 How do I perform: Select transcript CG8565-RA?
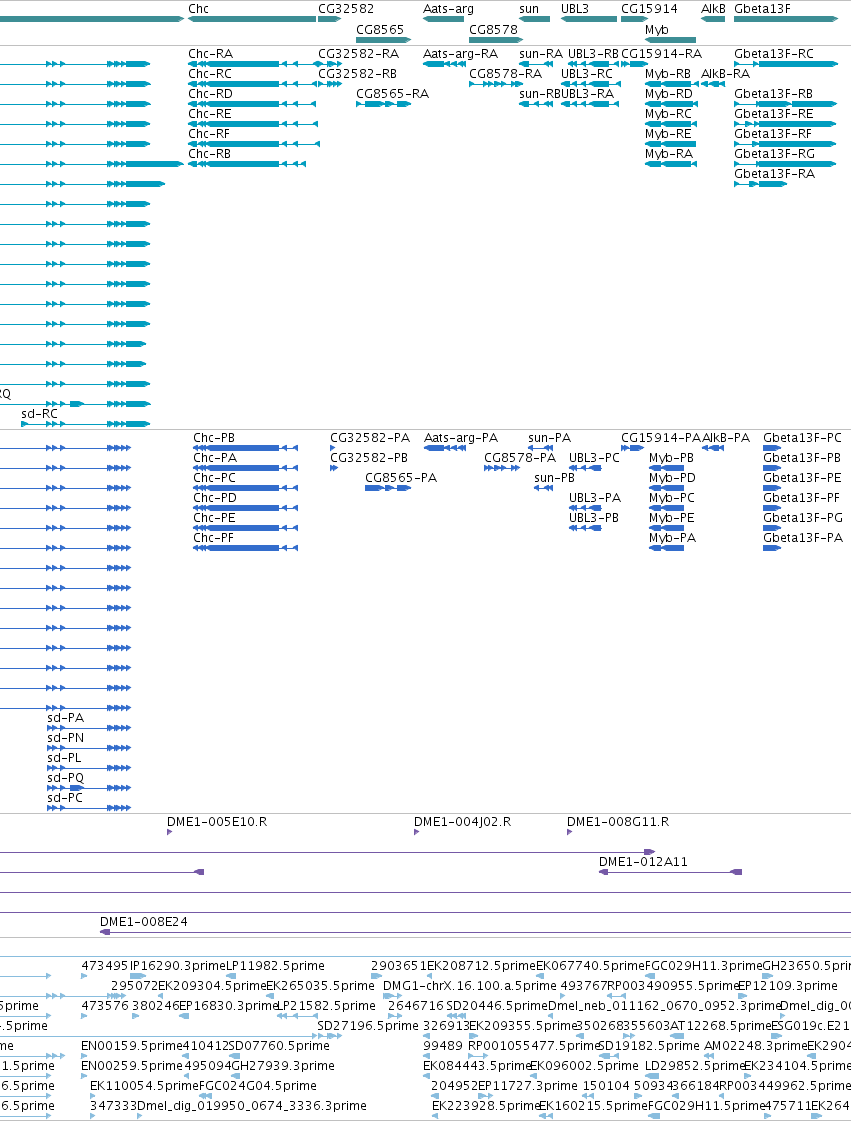coord(392,94)
